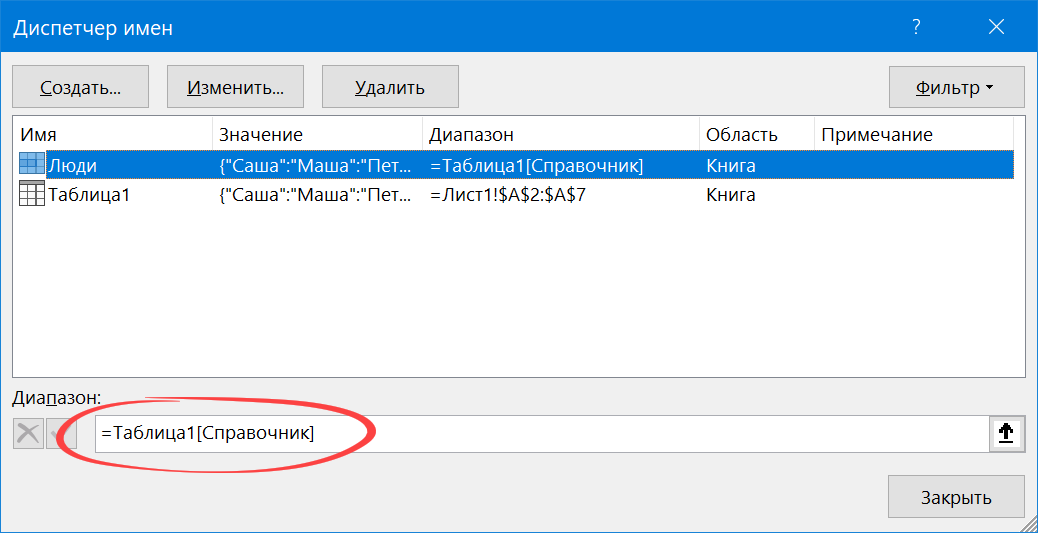Viewport: 1038px width, 533px height.
Task: Click the Создать... button
Action: pos(81,87)
